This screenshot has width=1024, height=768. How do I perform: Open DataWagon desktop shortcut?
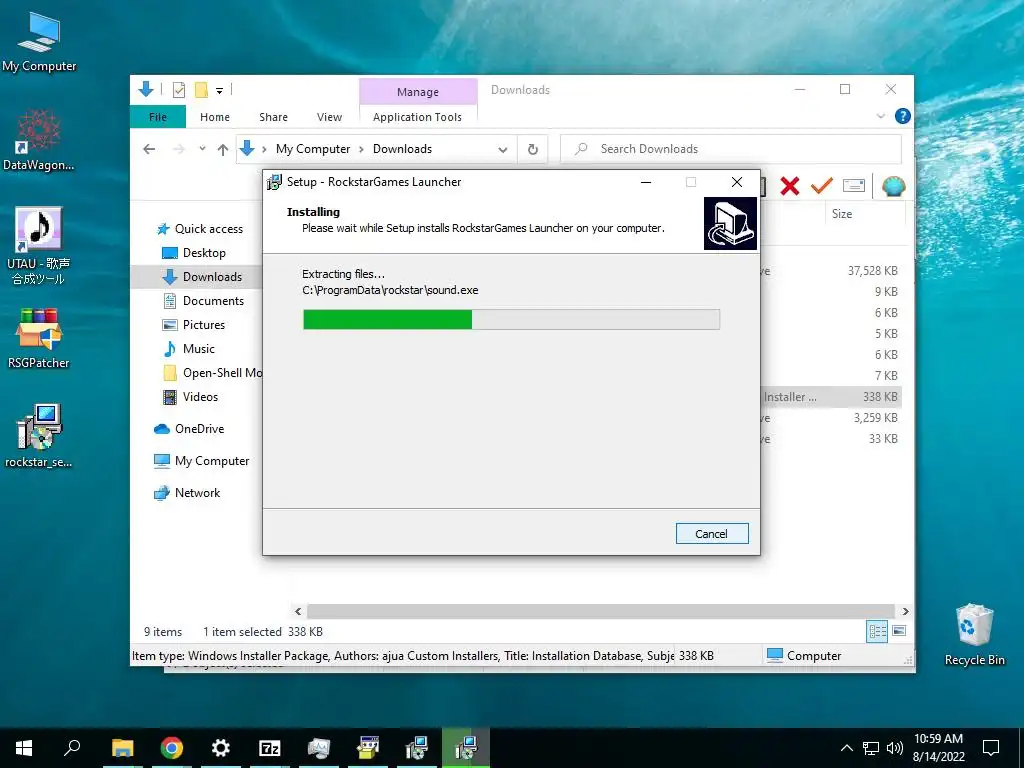[39, 139]
